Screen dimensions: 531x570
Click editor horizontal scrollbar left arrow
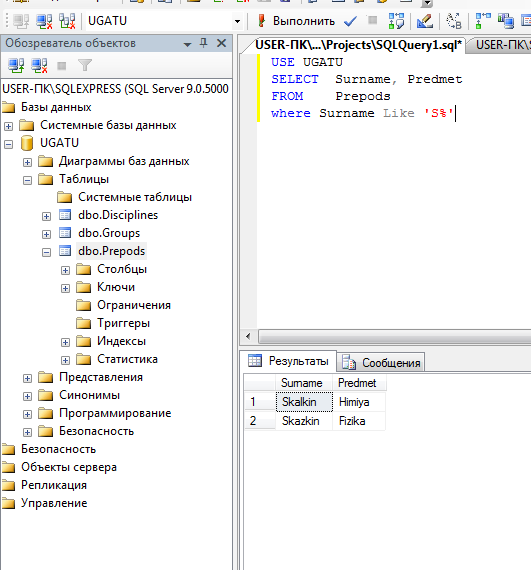(x=248, y=336)
